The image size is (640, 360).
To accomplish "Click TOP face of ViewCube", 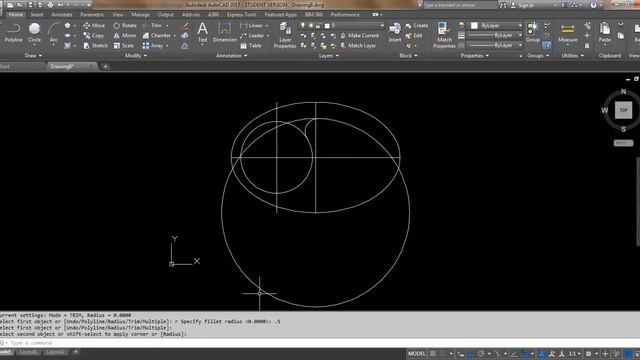I will (623, 110).
